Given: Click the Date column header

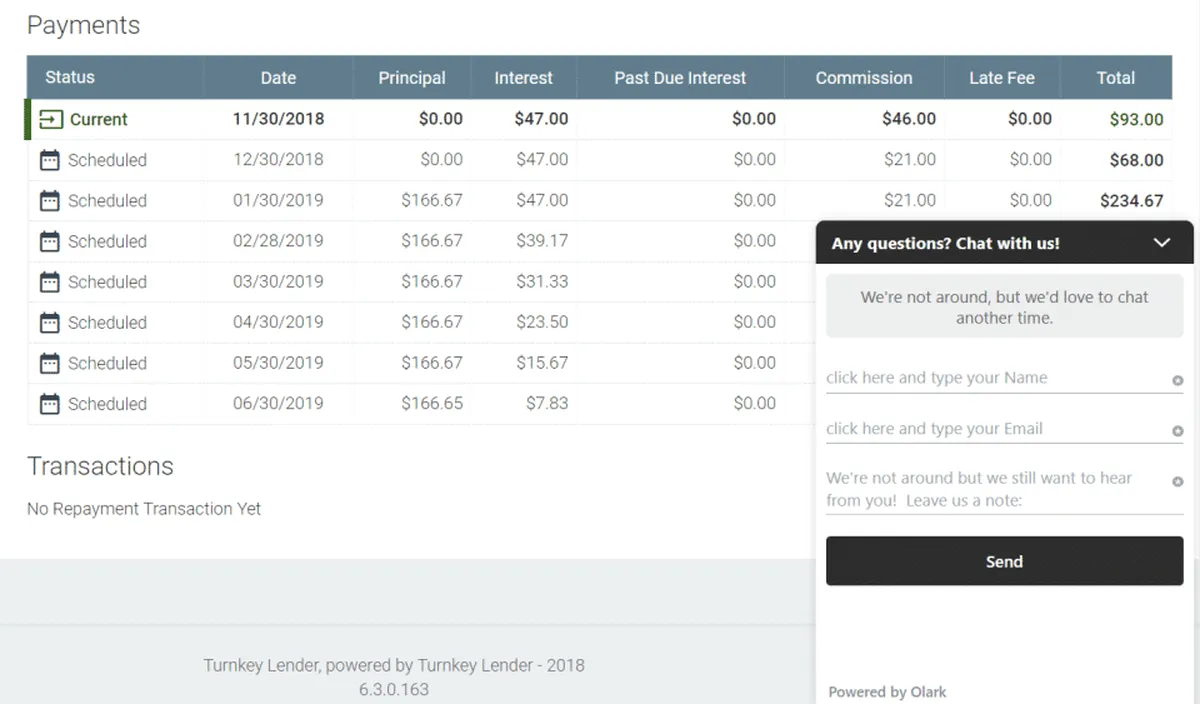Looking at the screenshot, I should click(278, 78).
